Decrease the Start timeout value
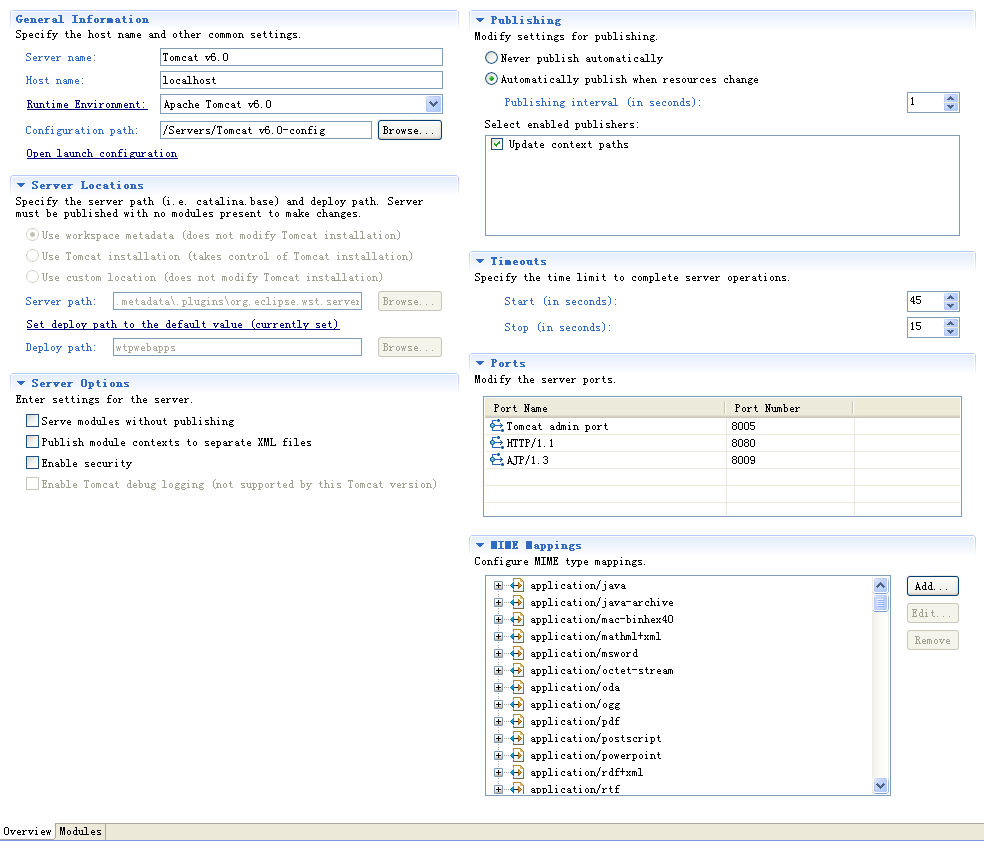This screenshot has height=841, width=984. click(951, 306)
